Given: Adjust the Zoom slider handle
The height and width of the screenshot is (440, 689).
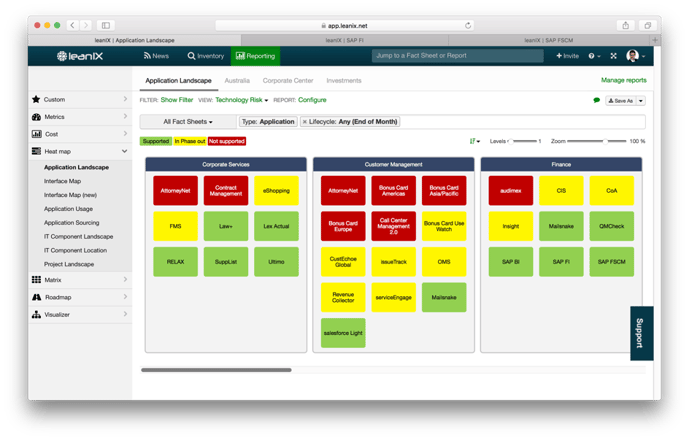Looking at the screenshot, I should [606, 141].
